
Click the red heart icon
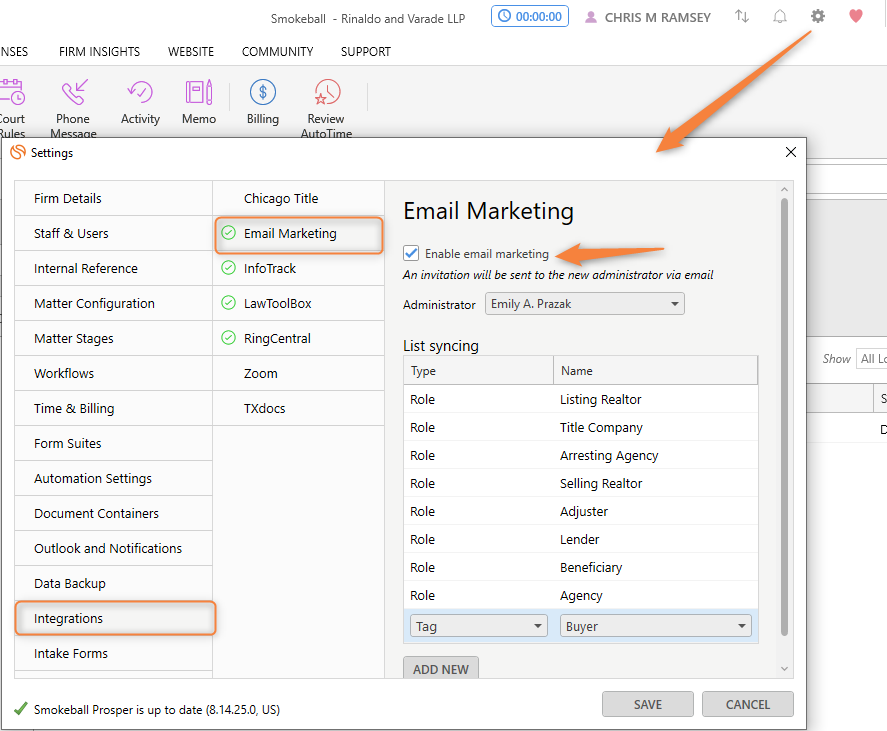tap(856, 16)
